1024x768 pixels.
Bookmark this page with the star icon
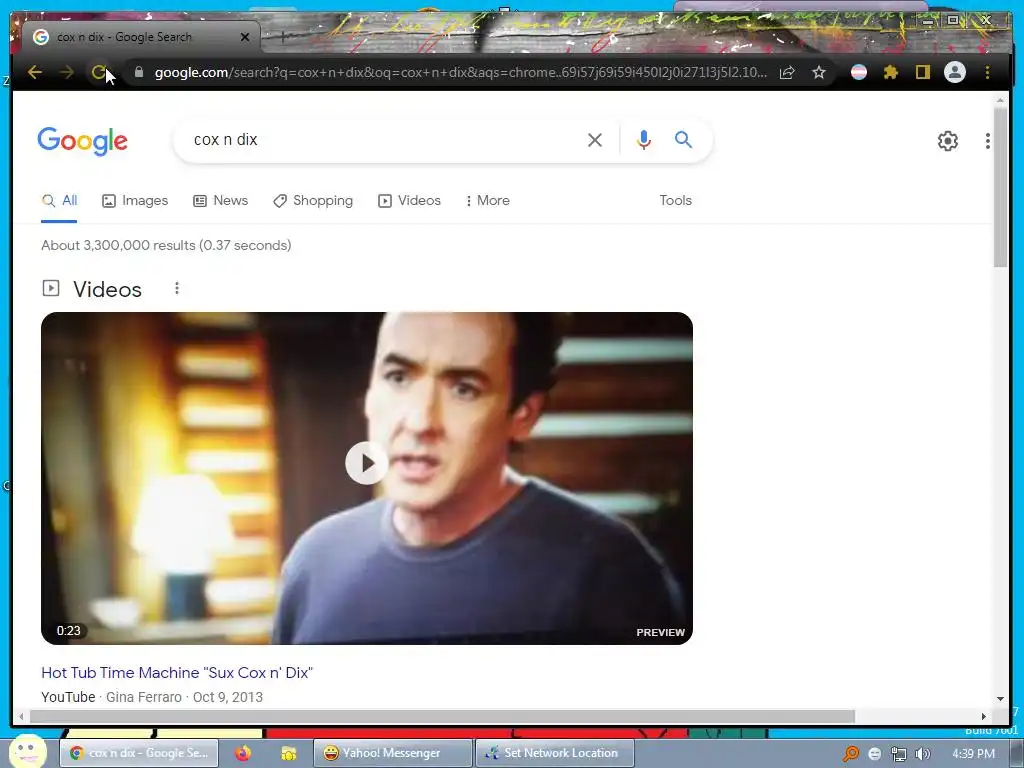pyautogui.click(x=819, y=72)
